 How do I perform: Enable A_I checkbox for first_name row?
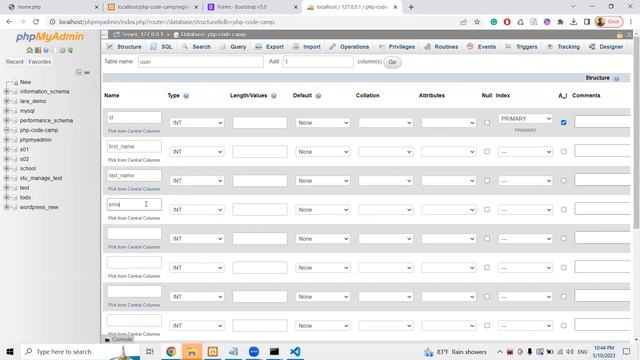tap(564, 151)
